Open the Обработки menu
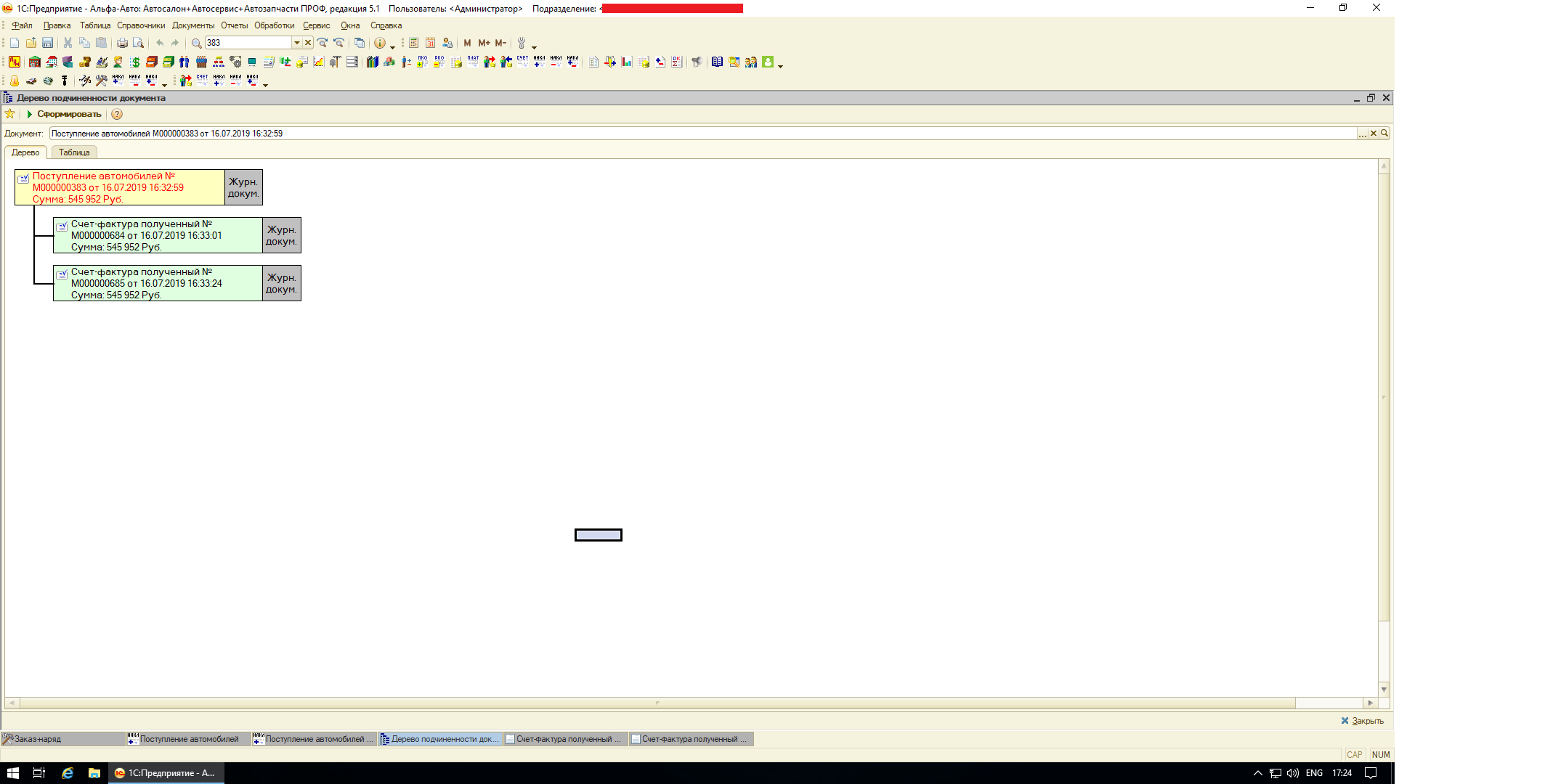Viewport: 1545px width, 784px height. pos(275,25)
